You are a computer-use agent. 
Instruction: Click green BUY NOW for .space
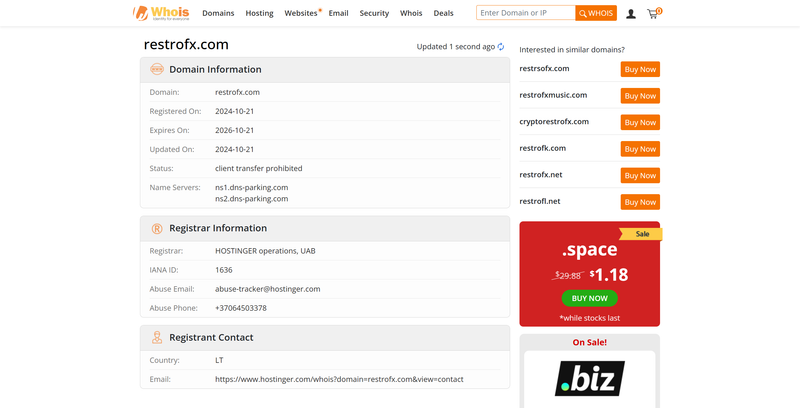(x=589, y=298)
